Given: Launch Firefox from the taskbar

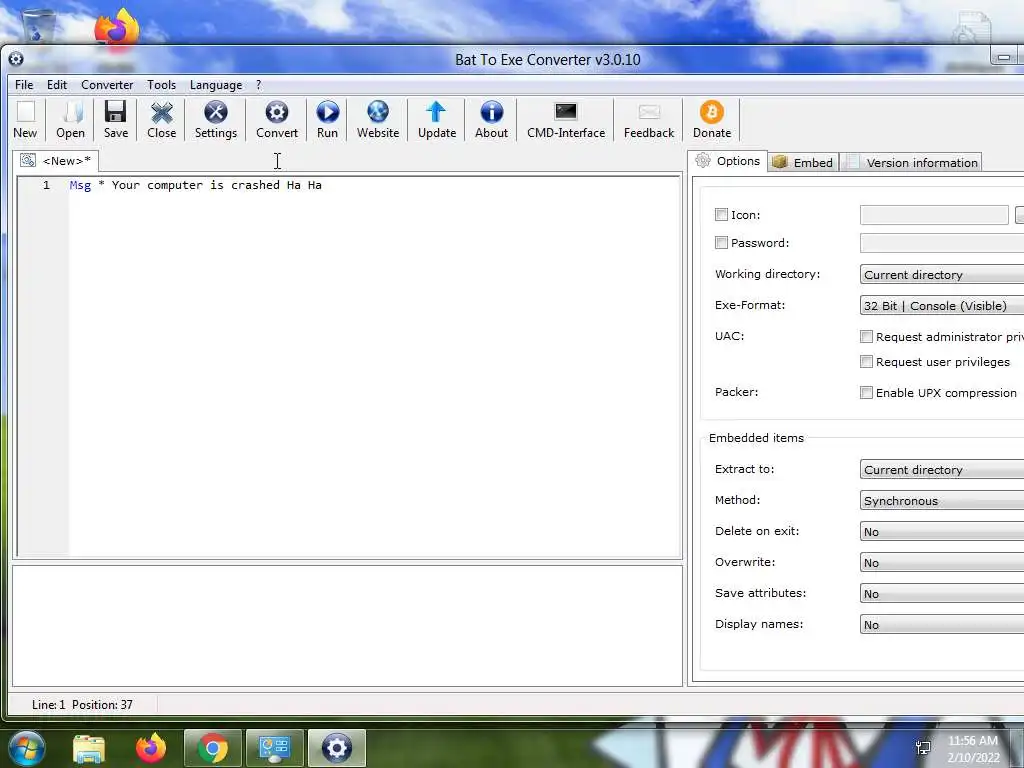Looking at the screenshot, I should click(x=151, y=748).
